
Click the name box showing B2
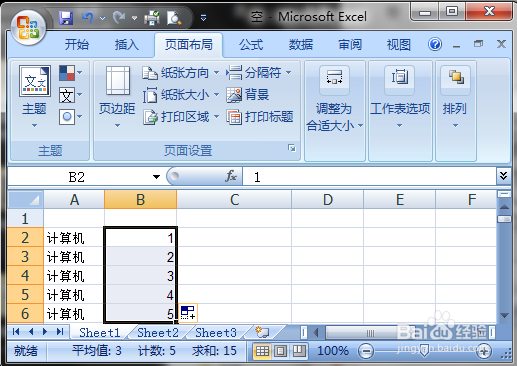point(77,177)
